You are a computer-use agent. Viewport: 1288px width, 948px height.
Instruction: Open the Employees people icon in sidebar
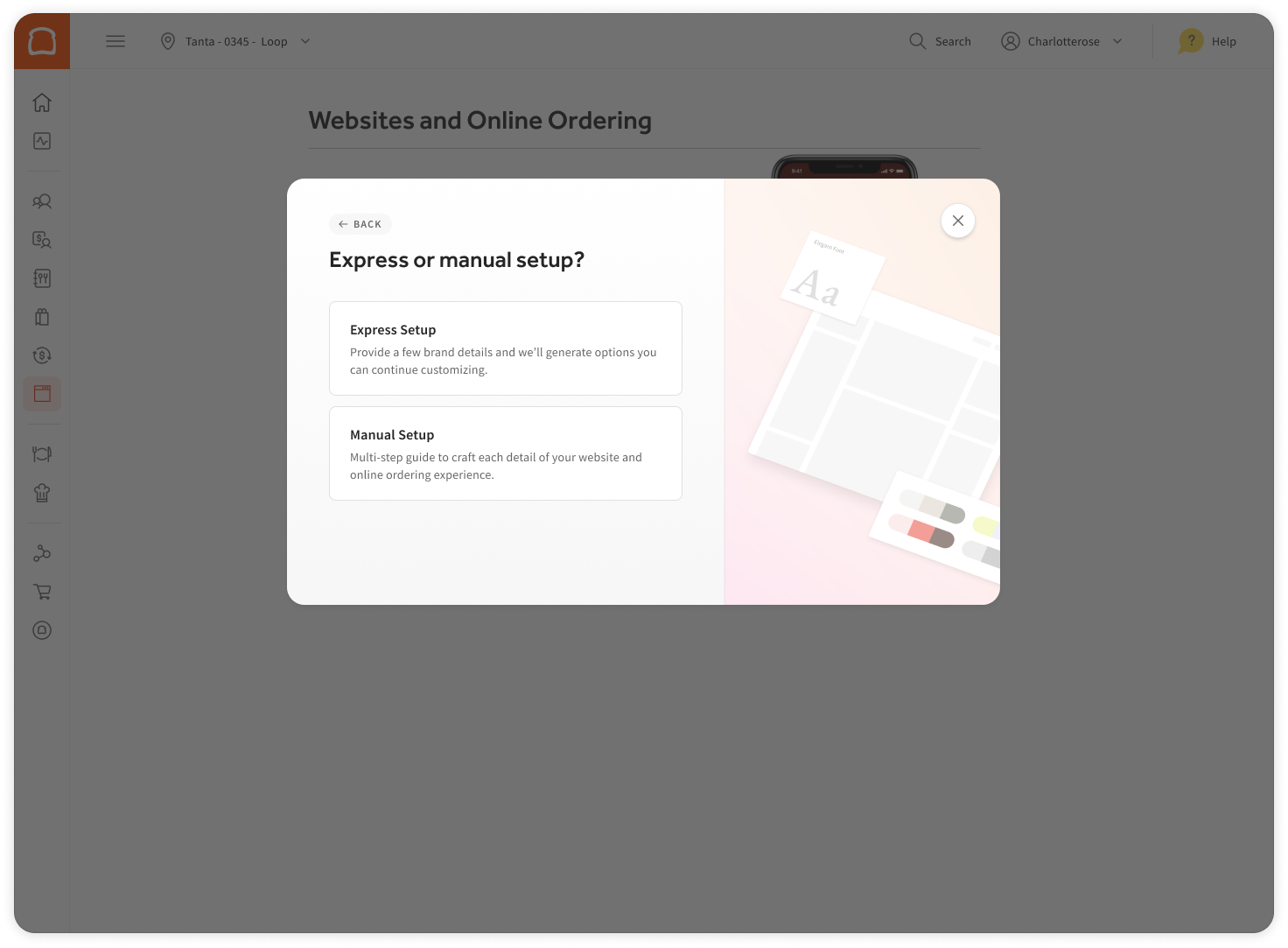(42, 201)
